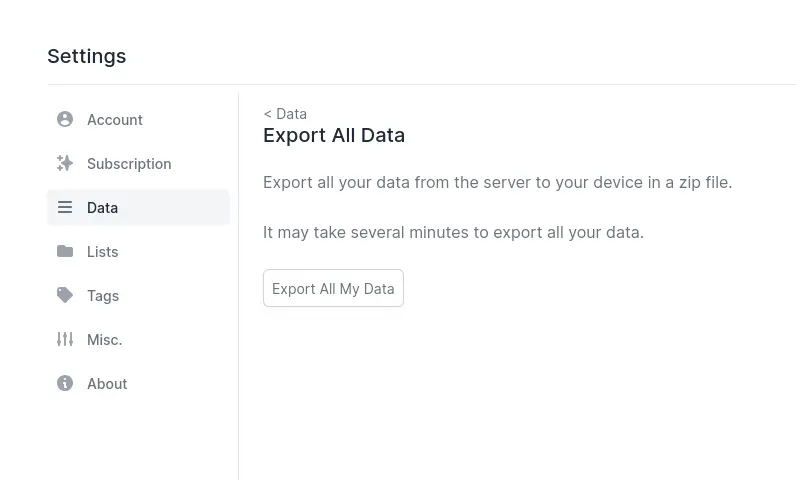Click the back chevron before Data
This screenshot has height=480, width=796.
click(268, 114)
